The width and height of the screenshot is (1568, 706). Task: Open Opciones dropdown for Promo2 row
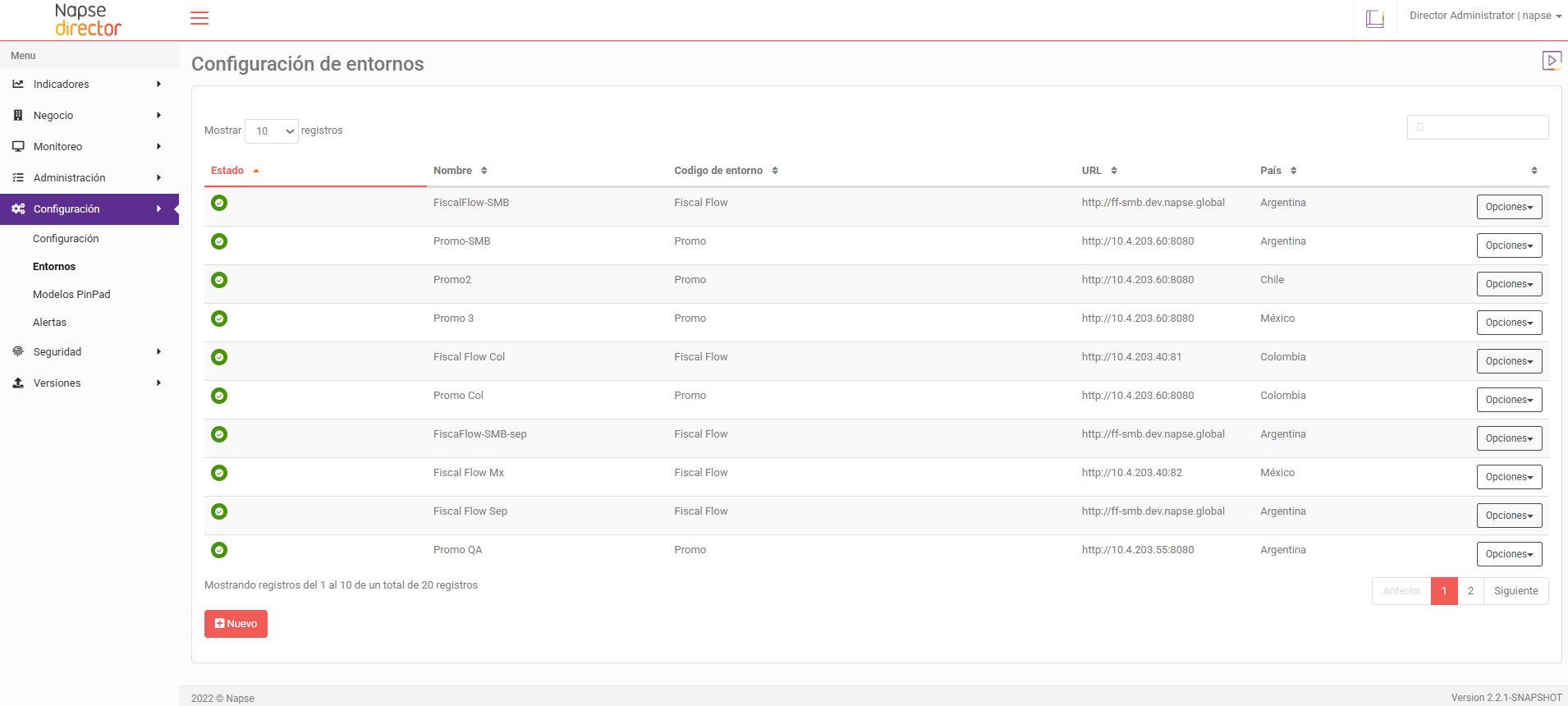coord(1509,284)
